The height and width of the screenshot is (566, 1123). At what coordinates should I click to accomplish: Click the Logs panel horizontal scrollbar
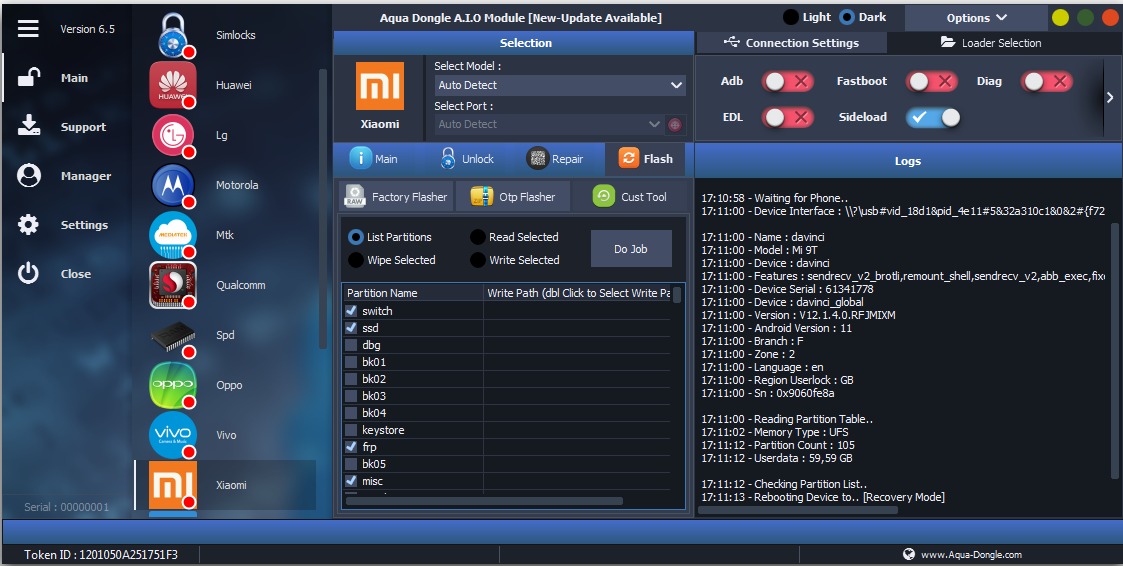tap(798, 510)
